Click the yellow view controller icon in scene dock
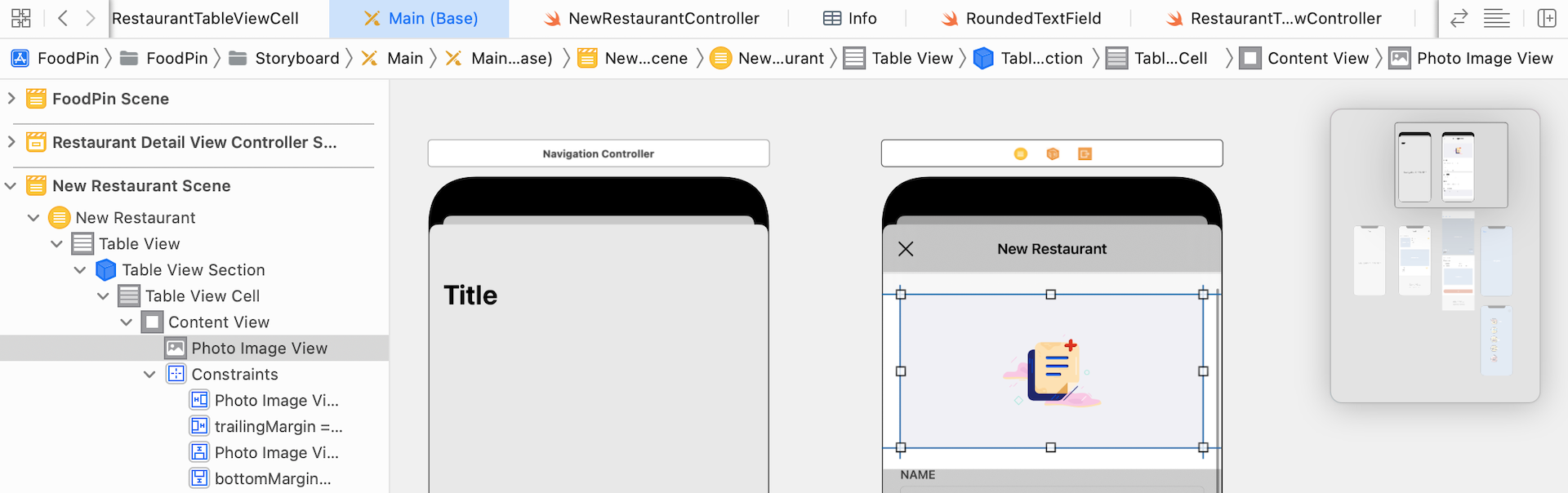This screenshot has width=1568, height=493. click(x=1020, y=153)
